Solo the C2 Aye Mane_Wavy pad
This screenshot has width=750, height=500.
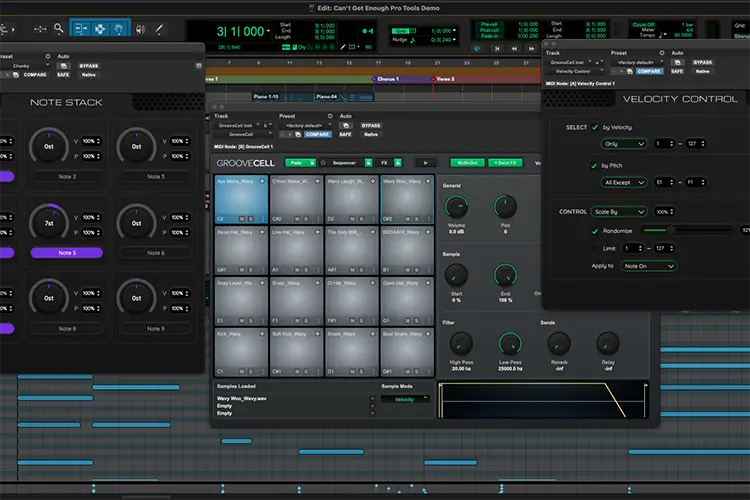pos(251,219)
